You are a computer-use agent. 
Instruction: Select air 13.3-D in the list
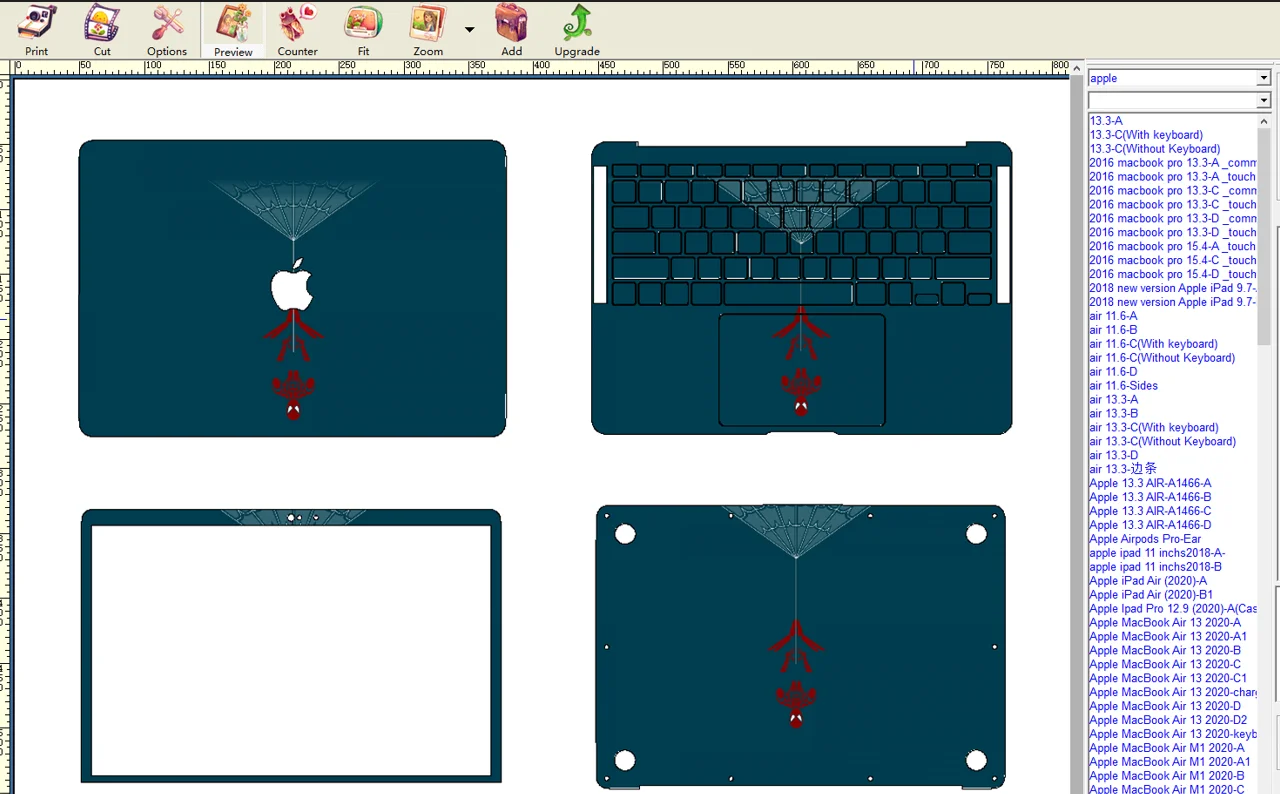click(x=1113, y=456)
